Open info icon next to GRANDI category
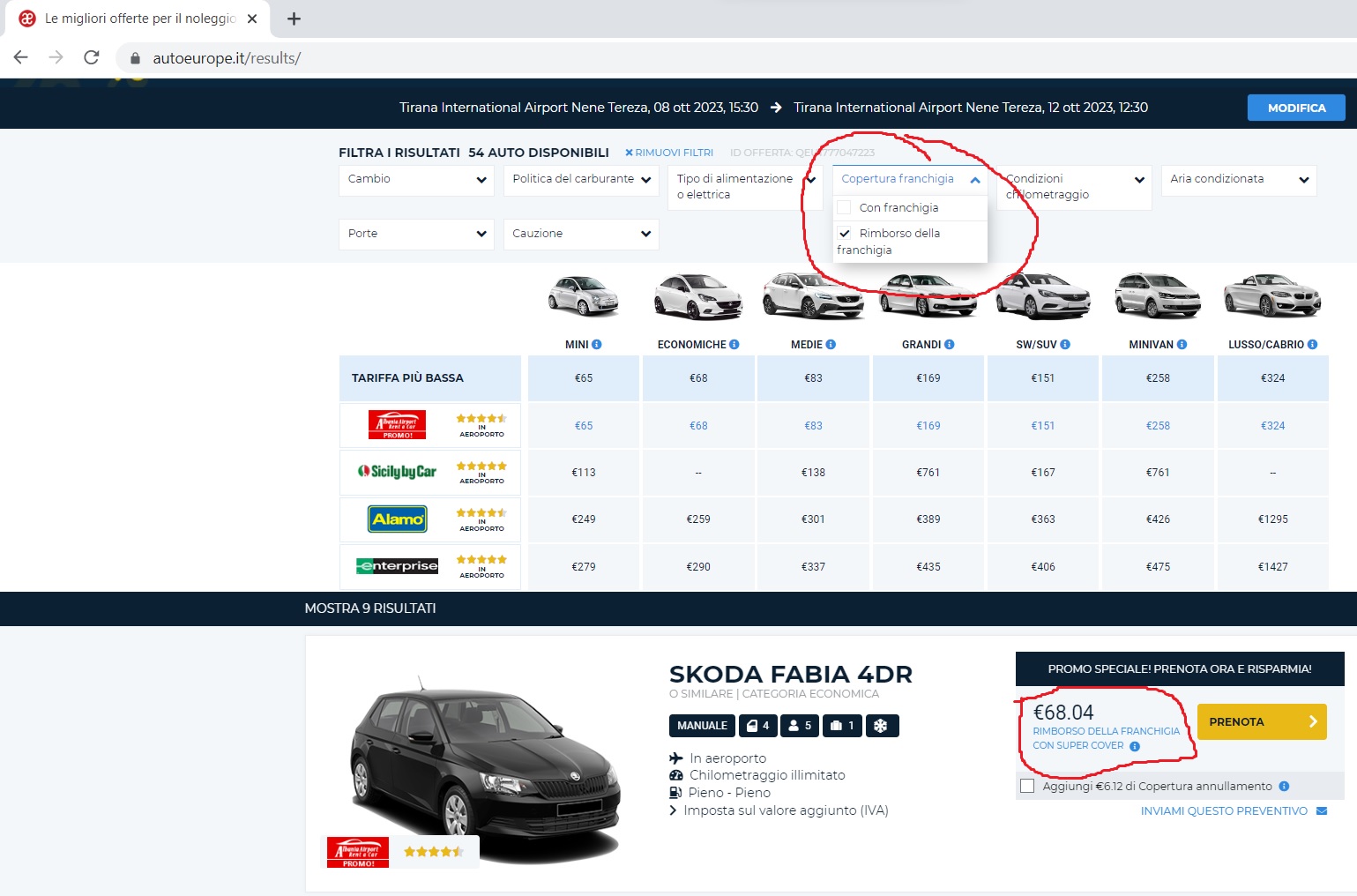 950,345
